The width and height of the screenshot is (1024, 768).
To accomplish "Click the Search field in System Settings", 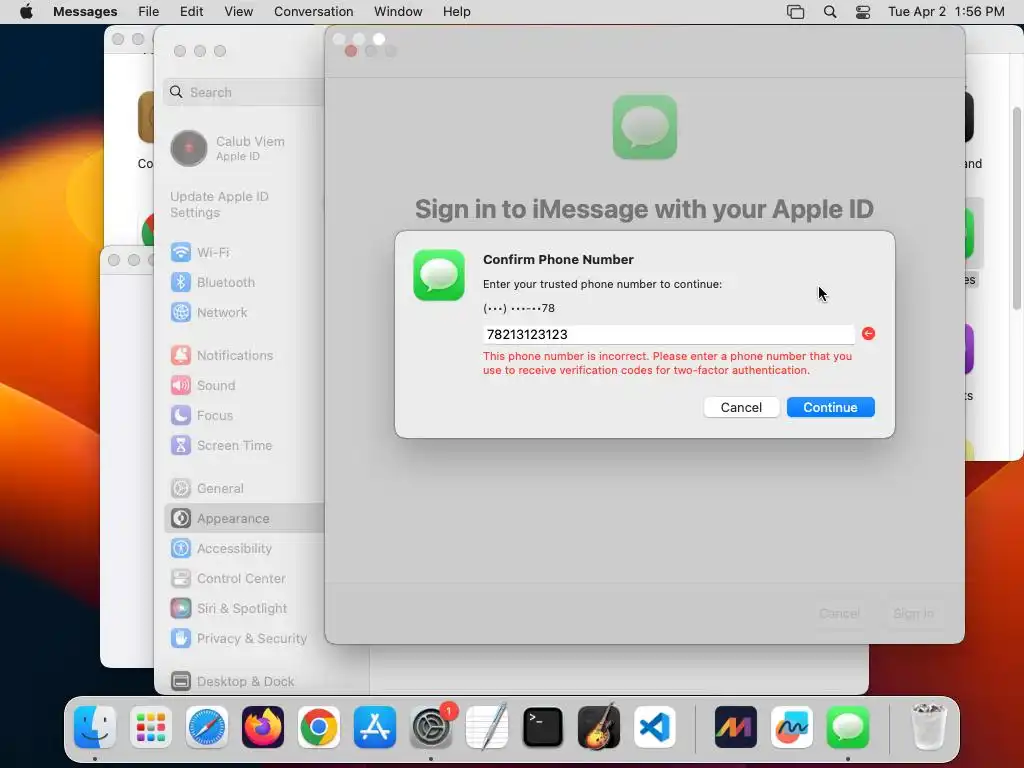I will tap(244, 92).
